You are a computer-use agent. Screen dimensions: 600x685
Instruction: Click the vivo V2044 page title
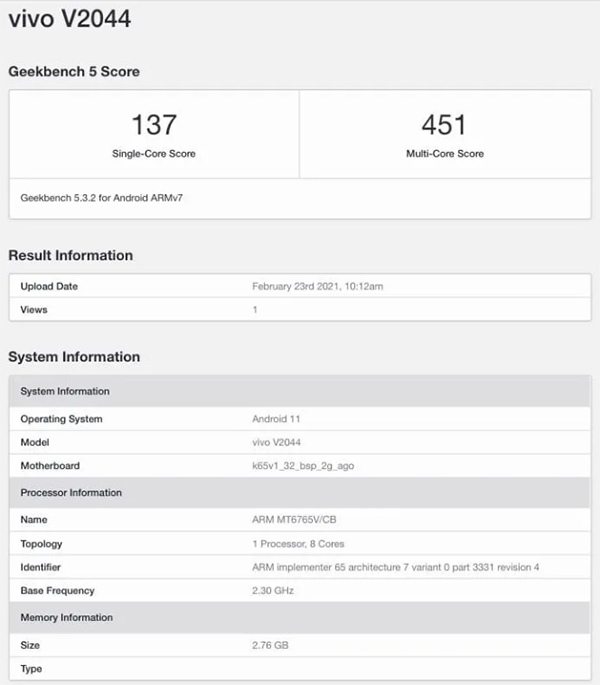pos(69,19)
